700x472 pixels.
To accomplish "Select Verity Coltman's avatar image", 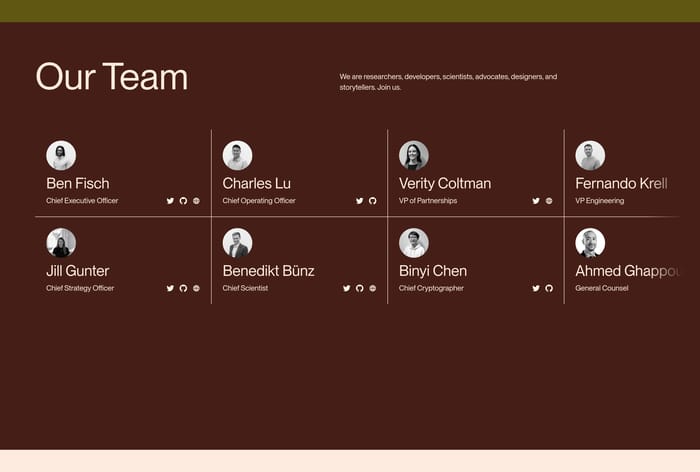I will click(414, 155).
